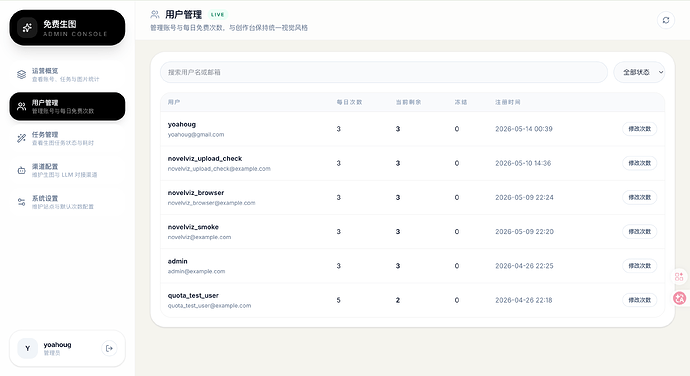690x376 pixels.
Task: Click the date 2026-04-26 22:18
Action: 524,300
